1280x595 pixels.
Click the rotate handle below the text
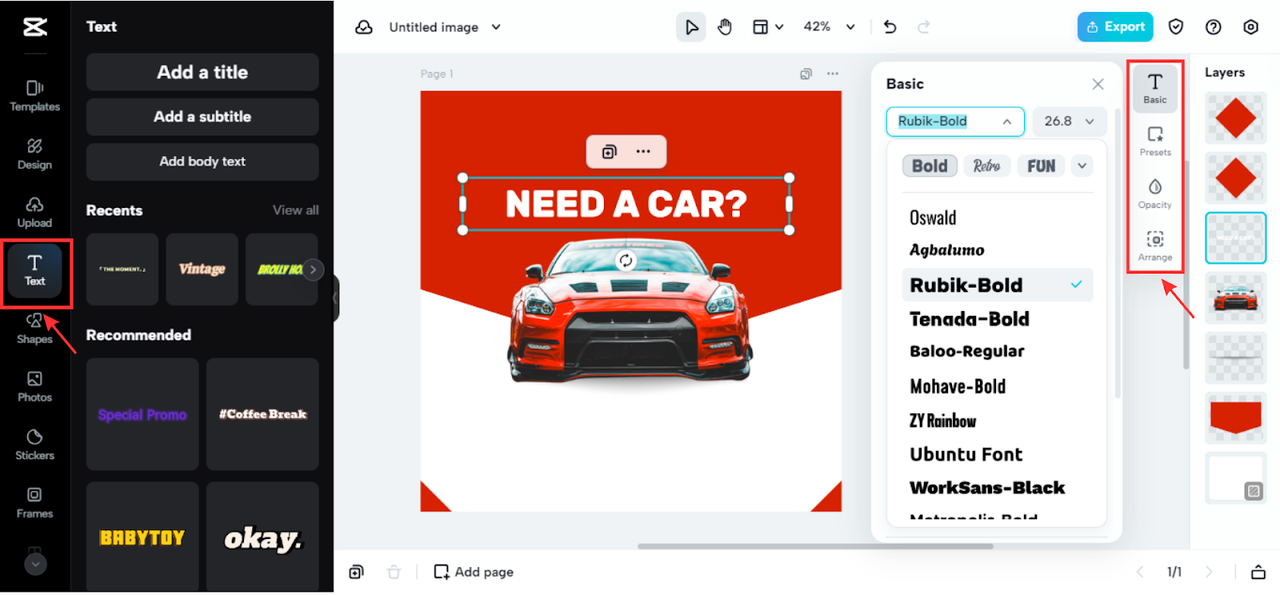pos(626,261)
